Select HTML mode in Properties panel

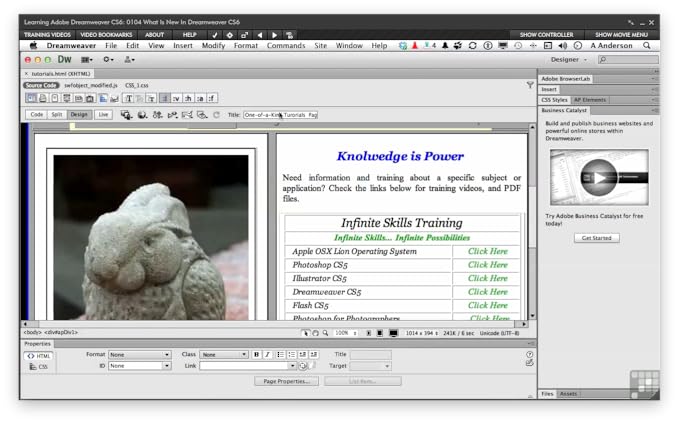pyautogui.click(x=39, y=355)
